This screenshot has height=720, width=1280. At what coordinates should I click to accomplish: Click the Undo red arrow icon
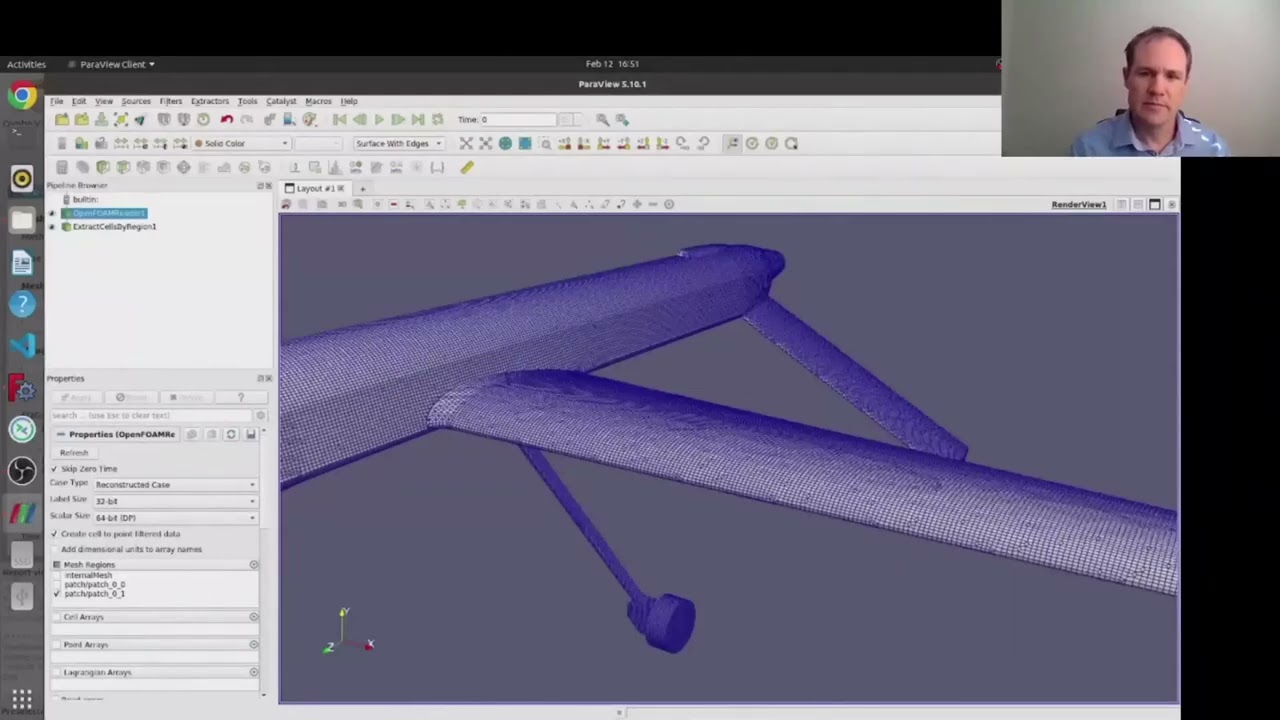point(227,120)
